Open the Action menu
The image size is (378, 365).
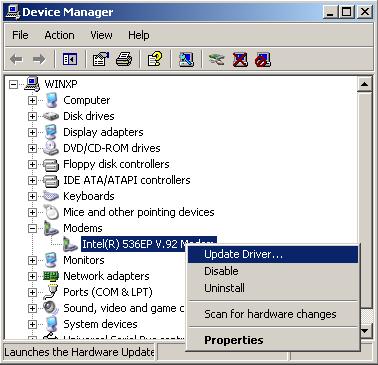[59, 35]
